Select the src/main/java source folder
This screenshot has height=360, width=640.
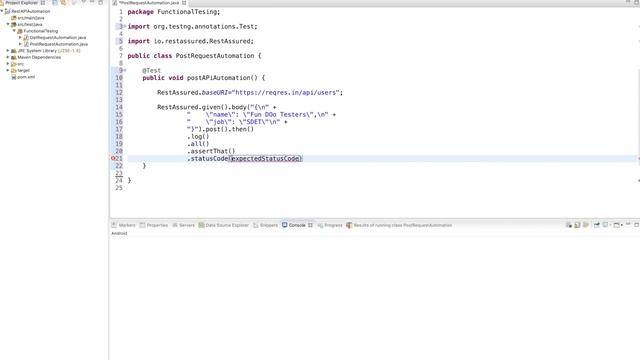coord(31,18)
